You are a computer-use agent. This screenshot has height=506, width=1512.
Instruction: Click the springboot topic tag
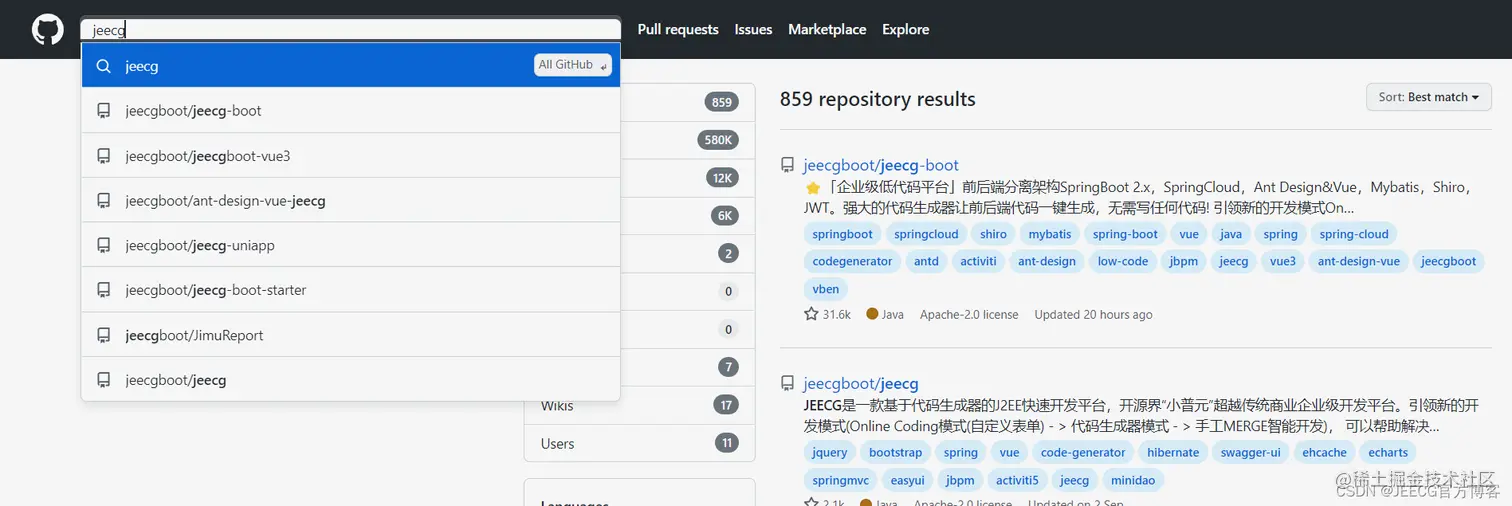click(x=842, y=234)
